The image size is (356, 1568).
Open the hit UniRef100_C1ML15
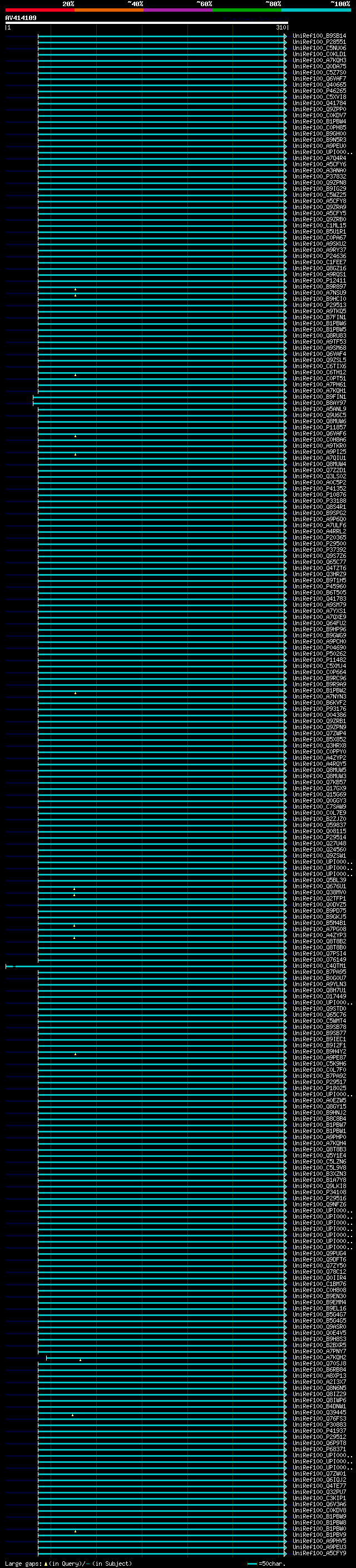pyautogui.click(x=319, y=225)
